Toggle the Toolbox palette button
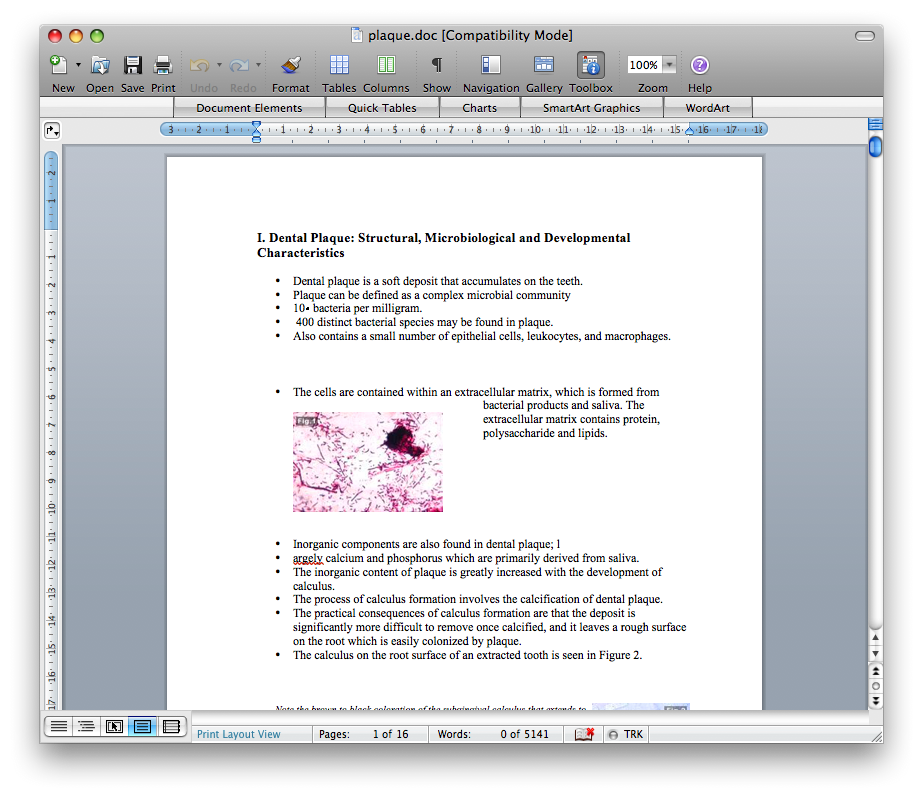923x798 pixels. tap(590, 66)
